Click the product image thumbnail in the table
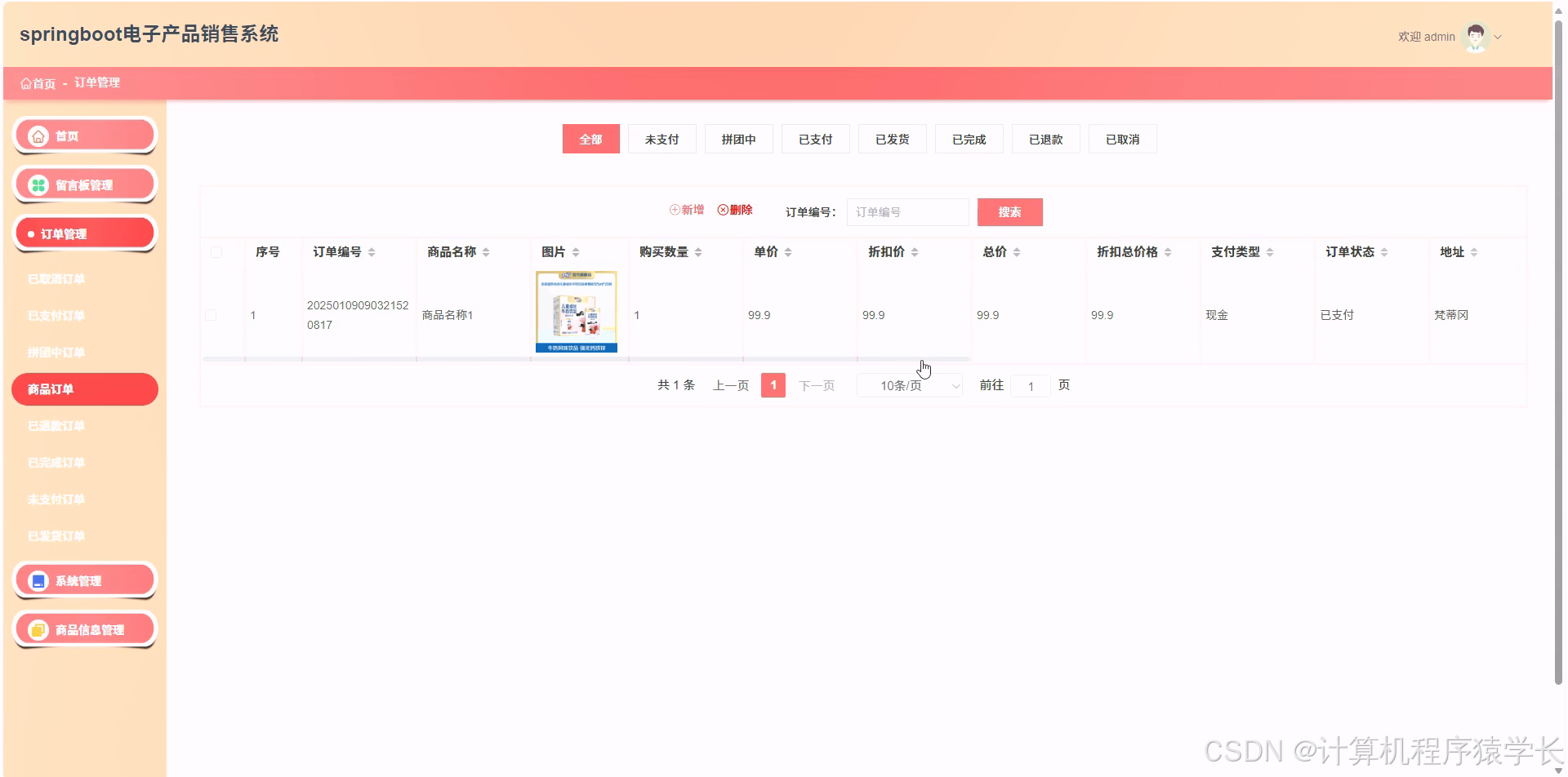The height and width of the screenshot is (777, 1568). point(577,312)
